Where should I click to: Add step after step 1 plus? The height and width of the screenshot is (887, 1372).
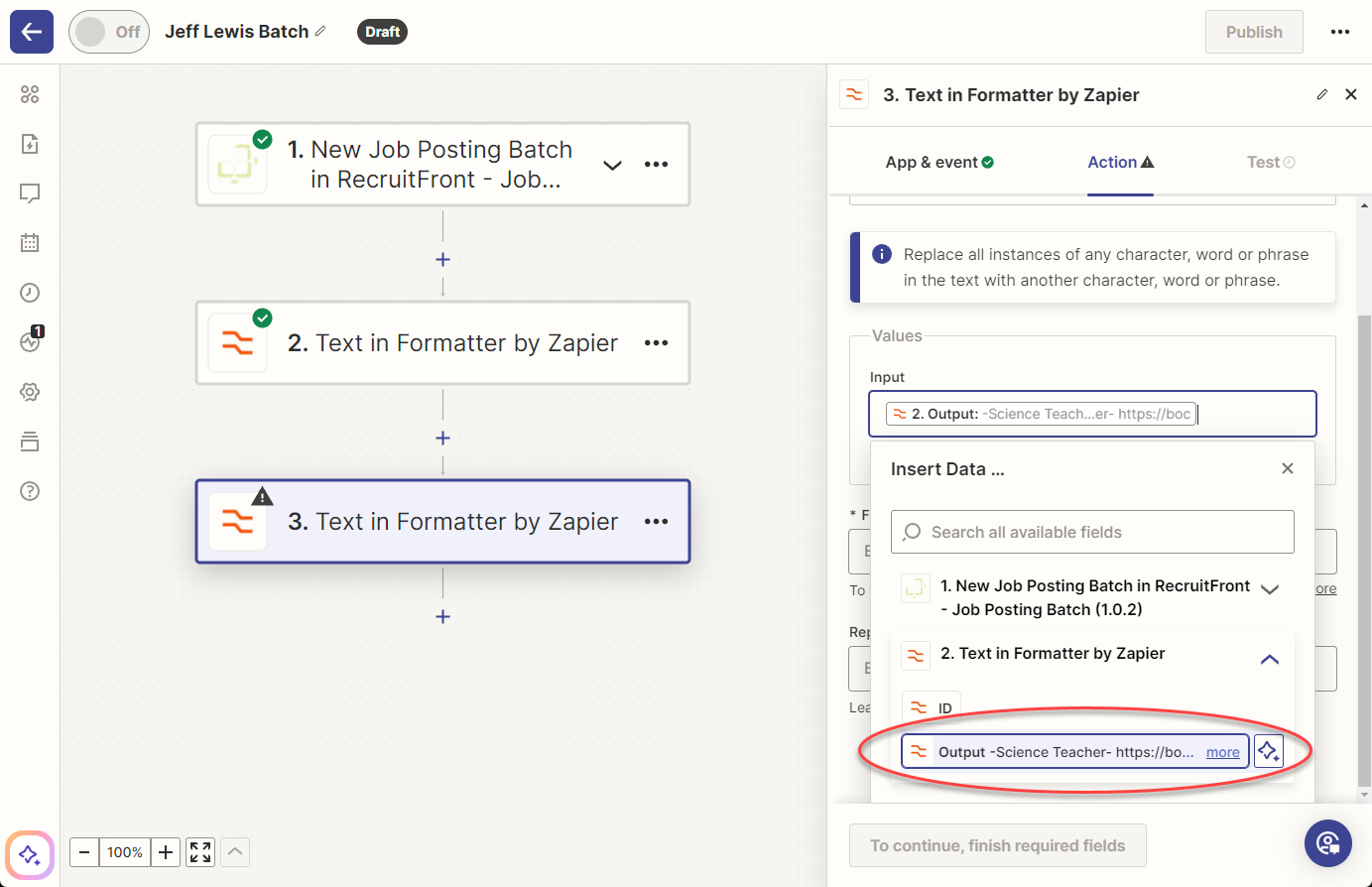442,259
